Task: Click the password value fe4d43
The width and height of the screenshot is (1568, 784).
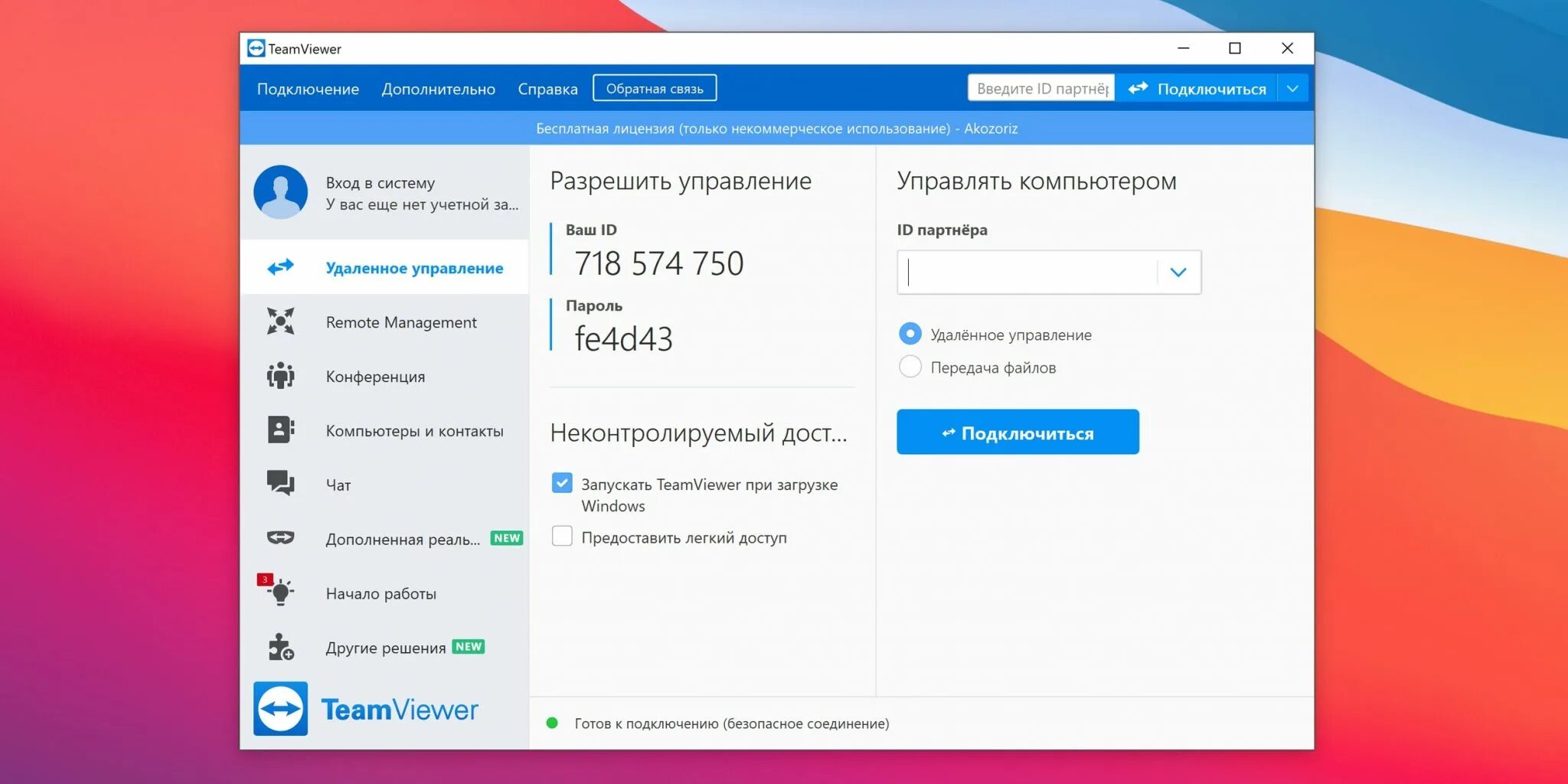Action: pyautogui.click(x=623, y=339)
